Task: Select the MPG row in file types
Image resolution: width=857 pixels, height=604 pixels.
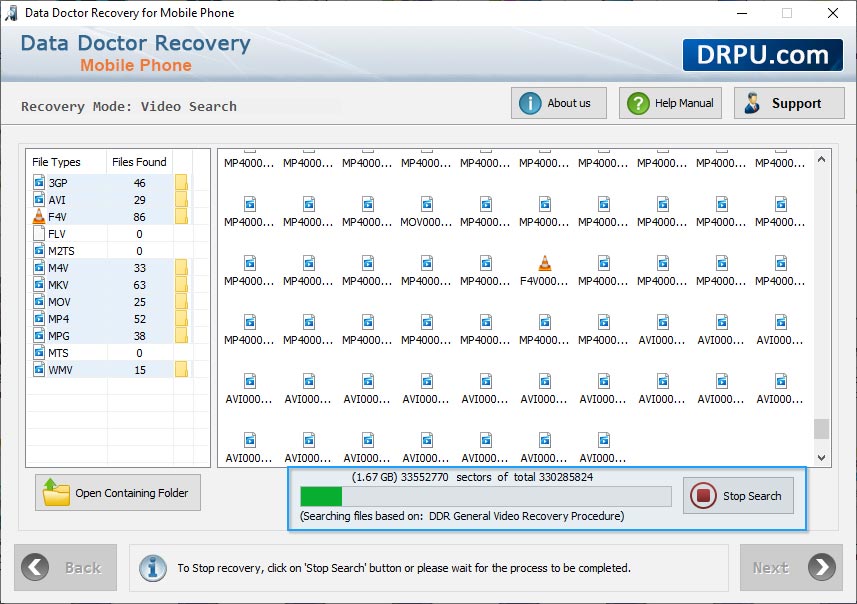Action: click(109, 336)
